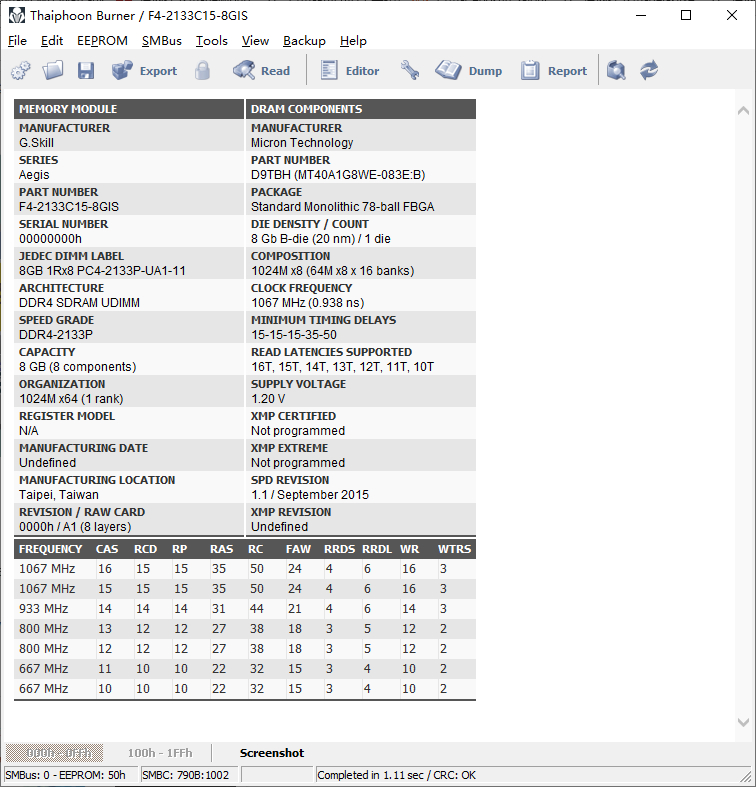Click the 1024M x64 (1 rank) organization value
The image size is (756, 787).
pyautogui.click(x=71, y=399)
